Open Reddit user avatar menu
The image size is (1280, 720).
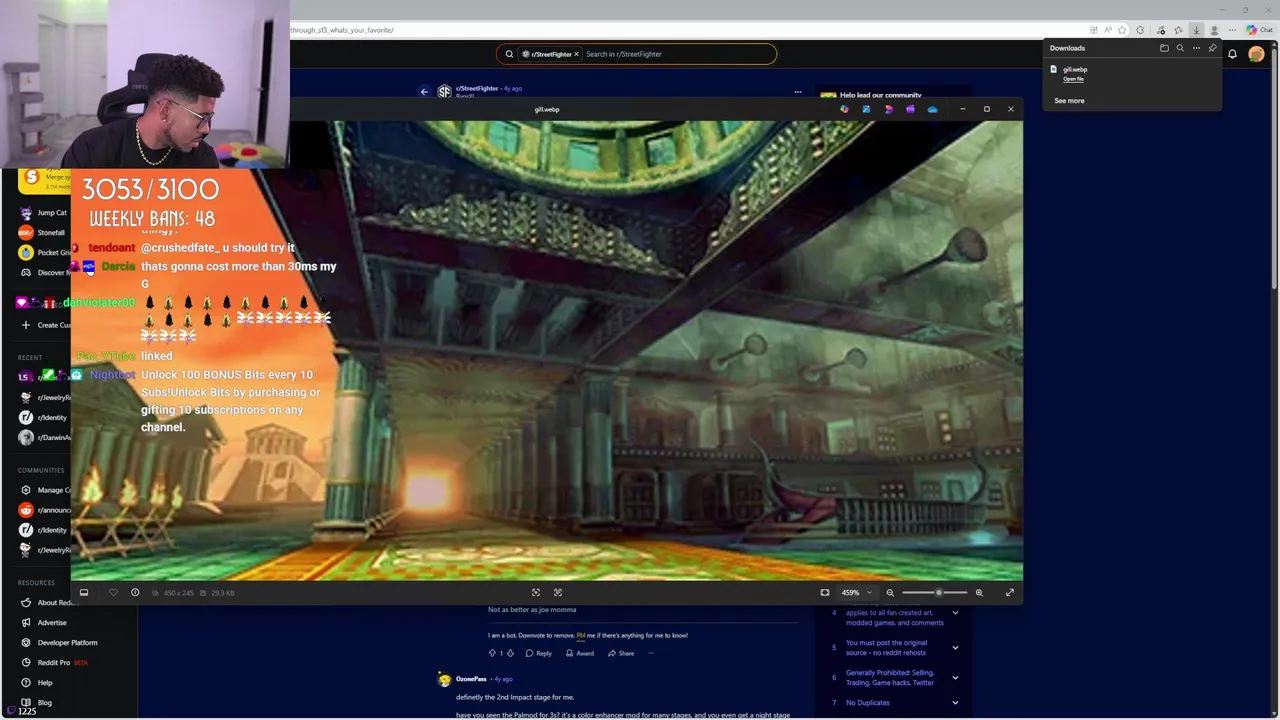(1256, 54)
